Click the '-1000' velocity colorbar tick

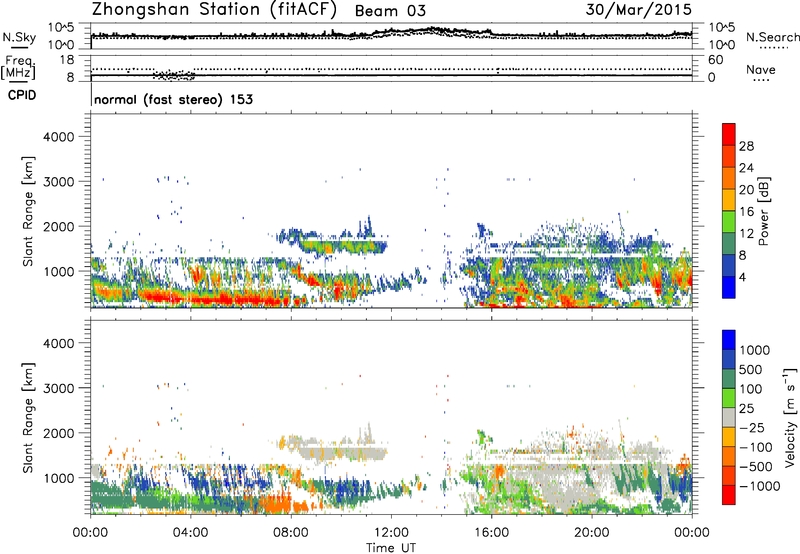click(759, 486)
